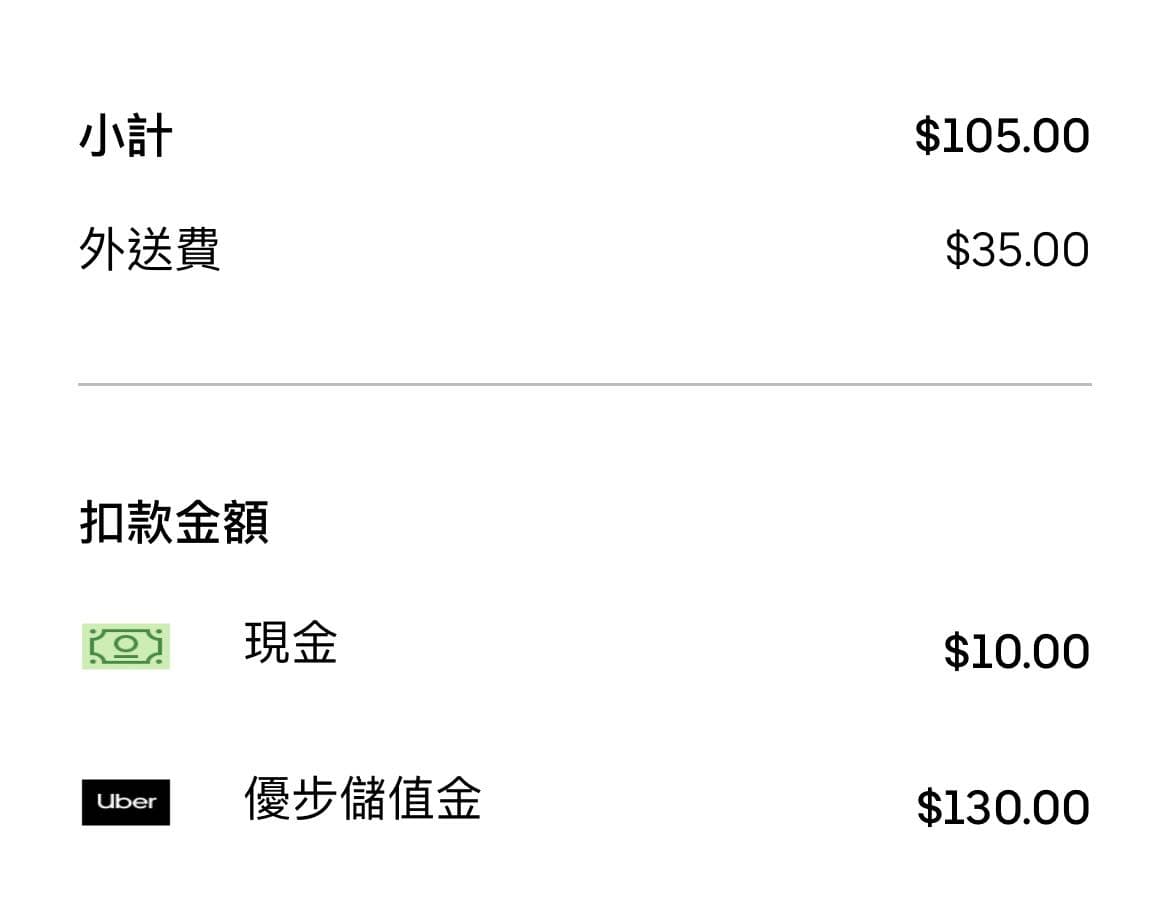Click the 優 character in 優步儲值金

[x=268, y=798]
